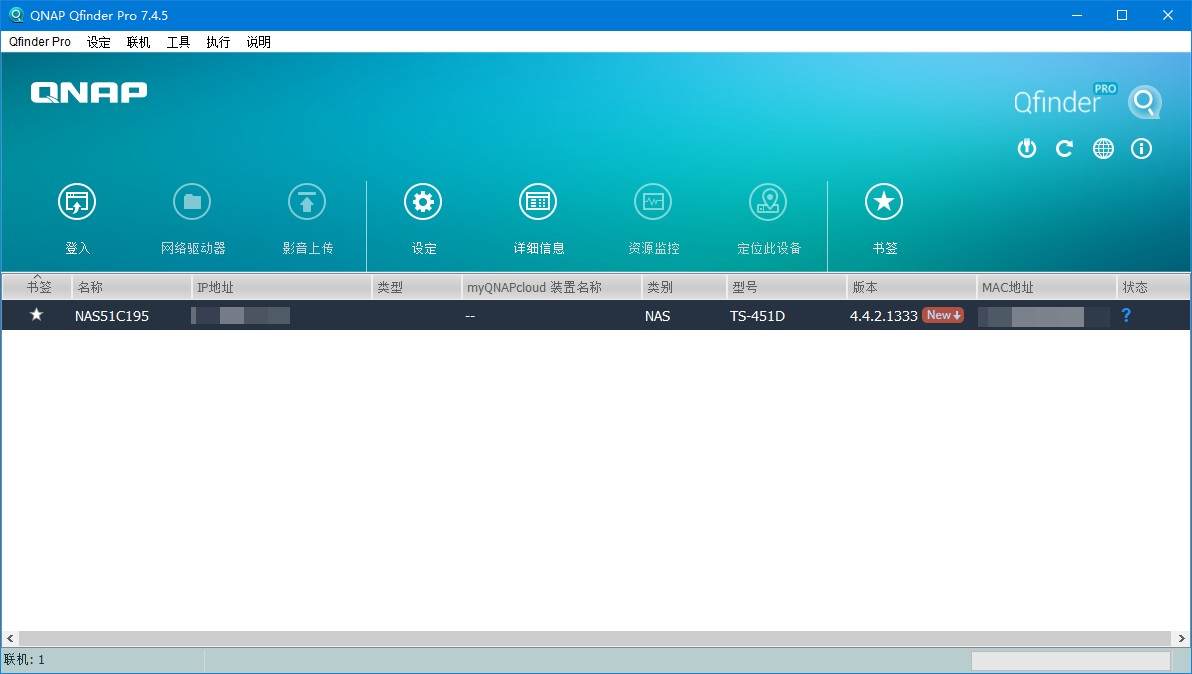Sort by 类别 column header
The width and height of the screenshot is (1192, 674).
pos(684,287)
